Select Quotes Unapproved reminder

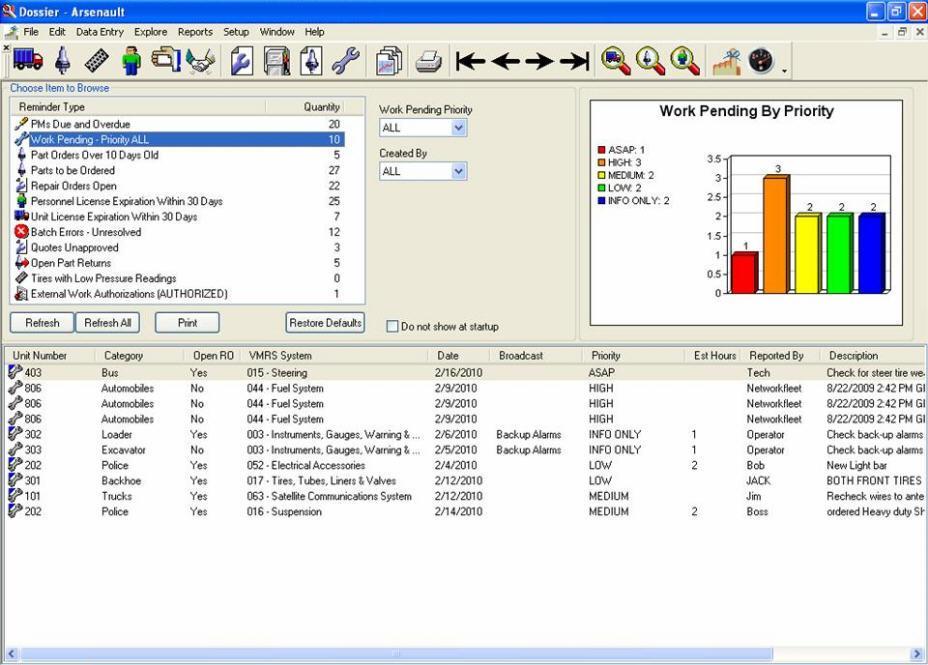click(x=178, y=247)
